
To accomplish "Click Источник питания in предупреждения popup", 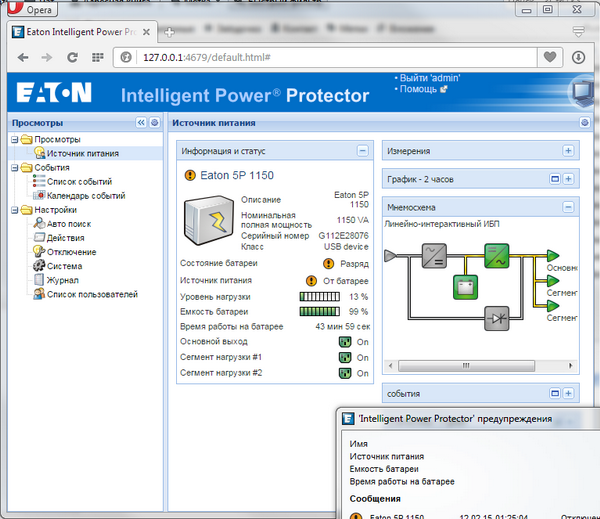I will [386, 456].
